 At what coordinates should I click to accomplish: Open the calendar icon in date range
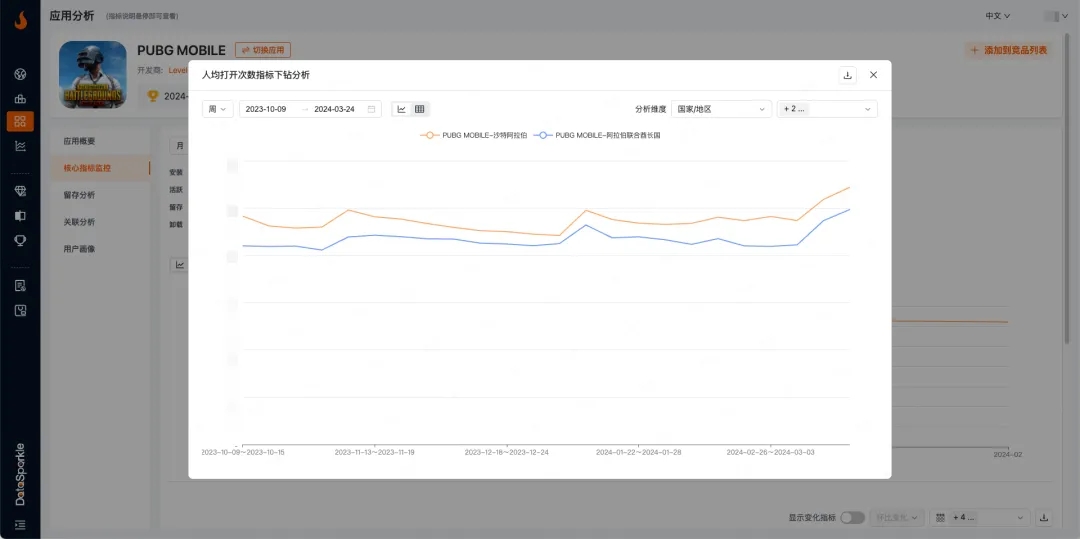tap(371, 109)
